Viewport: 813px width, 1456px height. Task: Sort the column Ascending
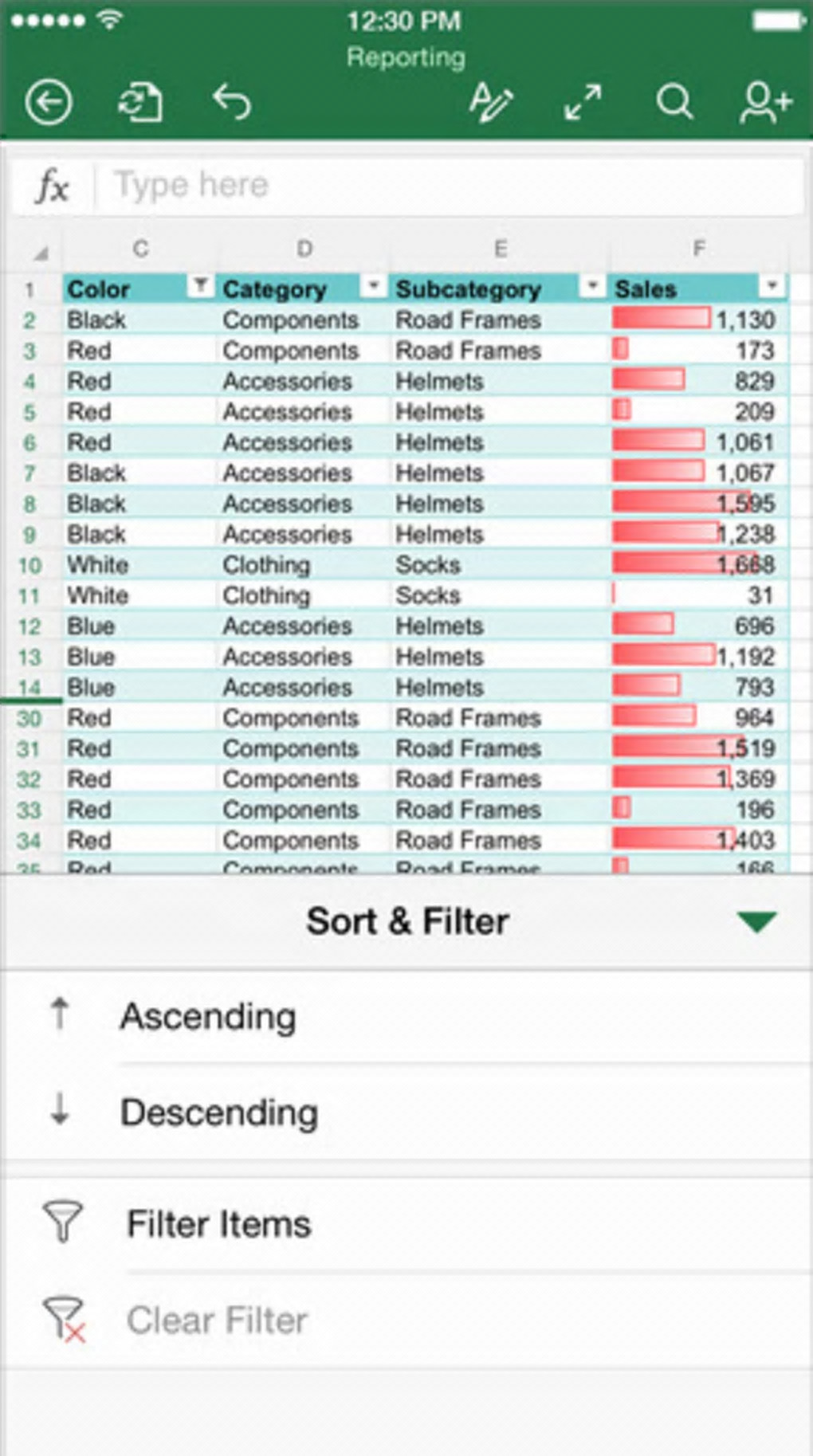(x=208, y=1017)
